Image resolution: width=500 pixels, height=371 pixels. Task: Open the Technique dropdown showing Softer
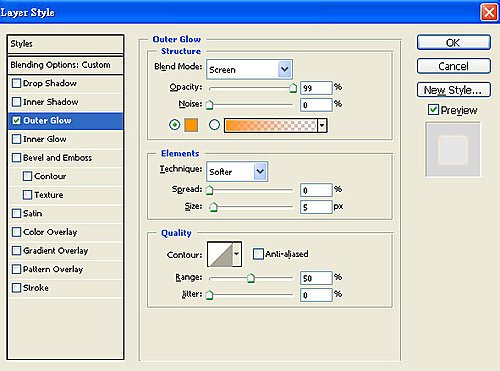(x=237, y=171)
